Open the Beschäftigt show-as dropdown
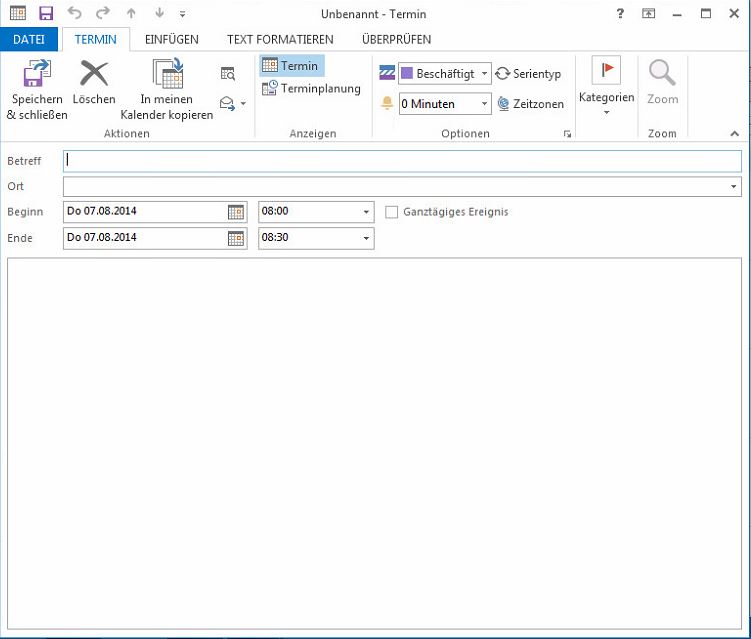The image size is (751, 639). pyautogui.click(x=484, y=73)
